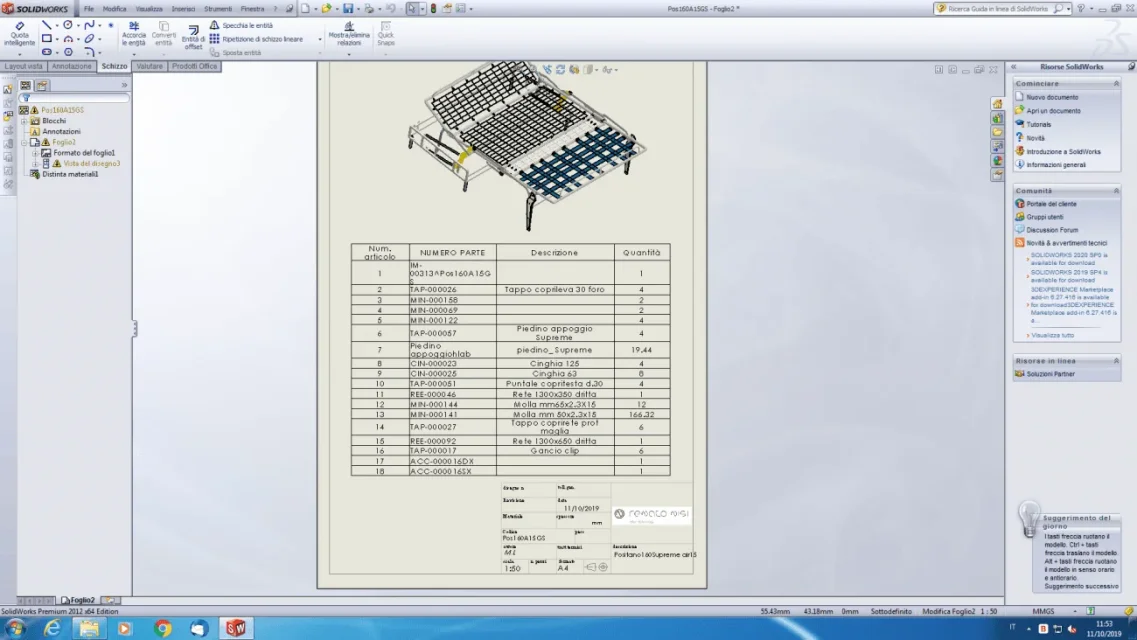Open the Tutorials link
1137x640 pixels.
coord(1038,125)
